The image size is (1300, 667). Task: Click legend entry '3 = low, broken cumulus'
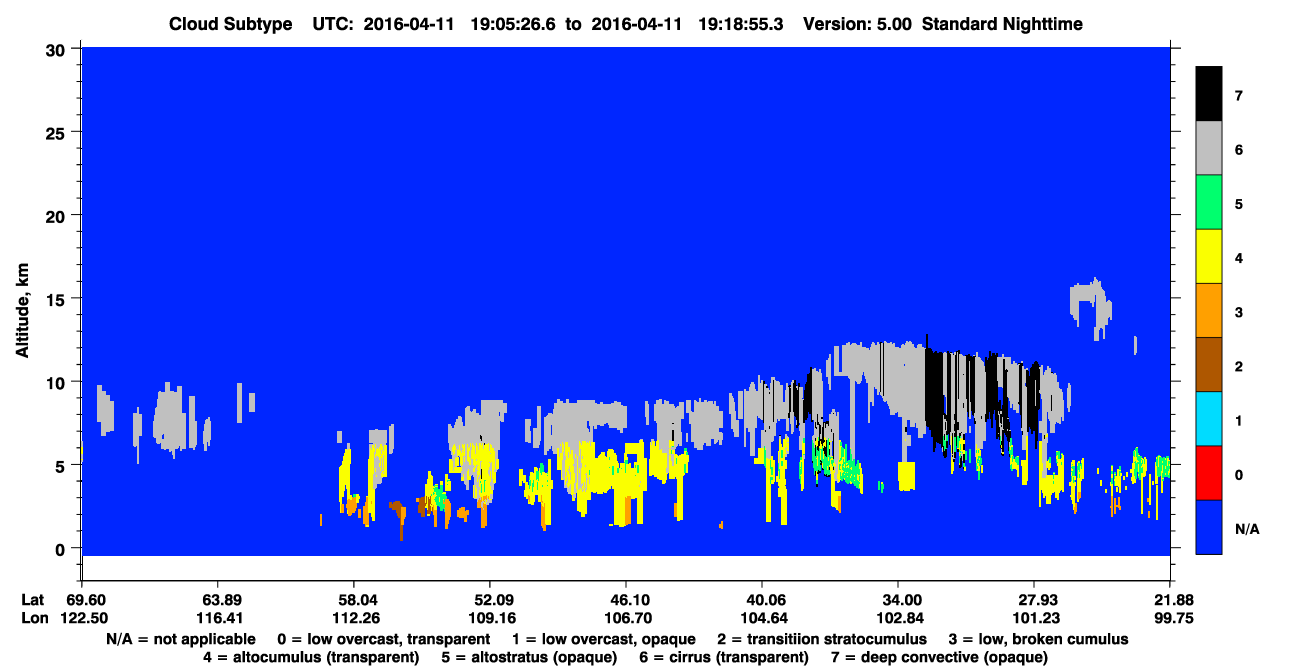1039,639
